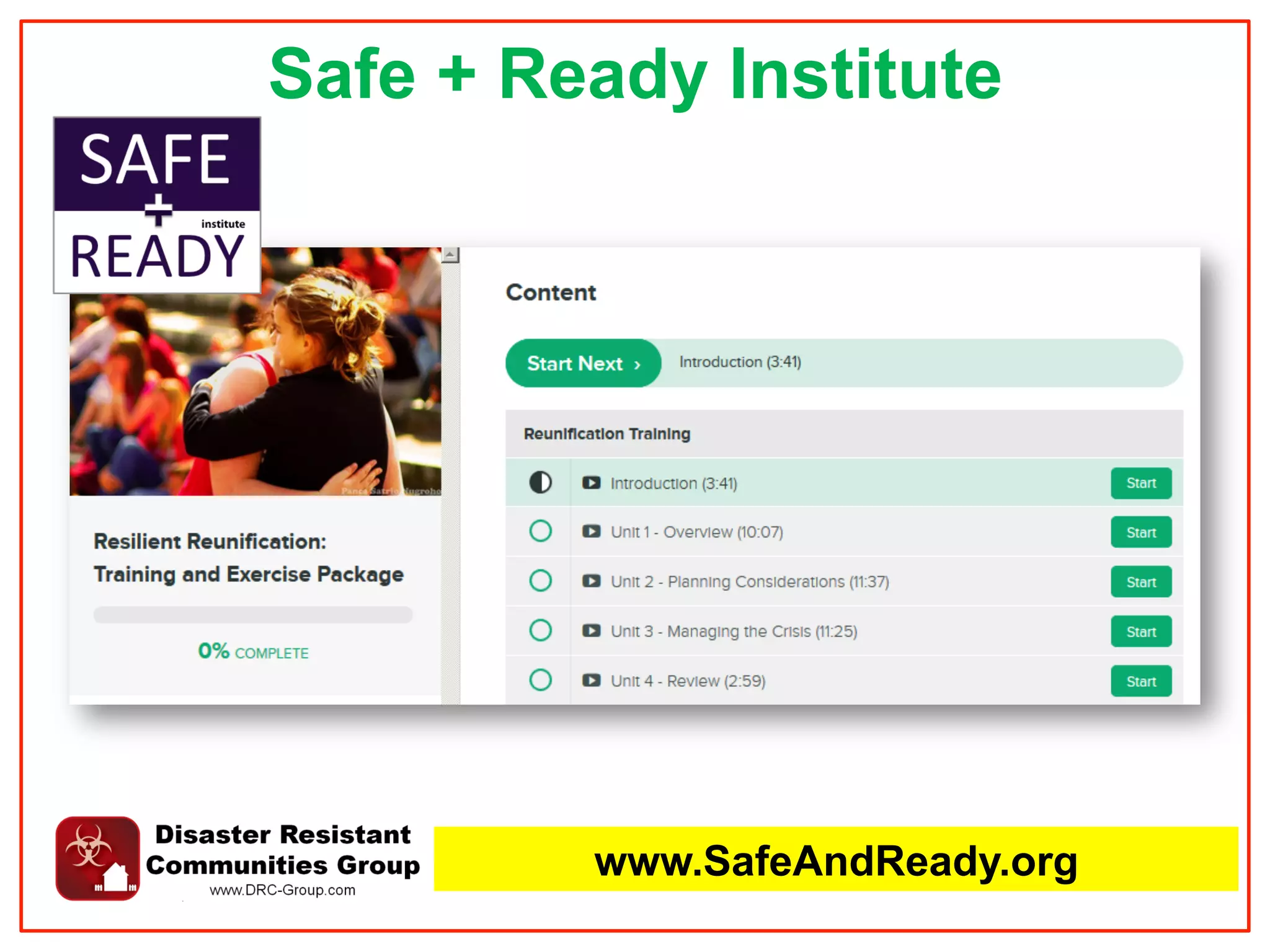Screen dimensions: 1270x952
Task: Click the Resilient Reunification course title
Action: (x=249, y=558)
